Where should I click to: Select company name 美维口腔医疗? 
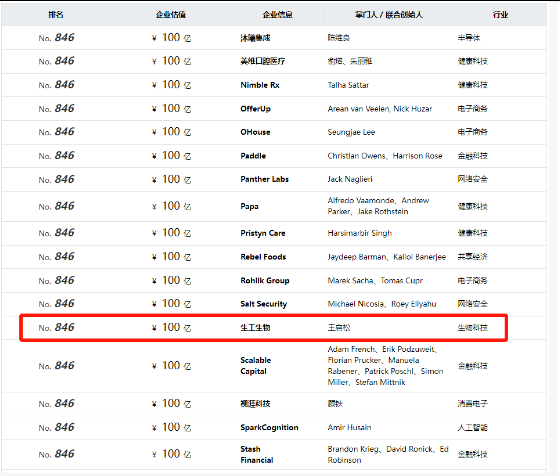(x=262, y=61)
